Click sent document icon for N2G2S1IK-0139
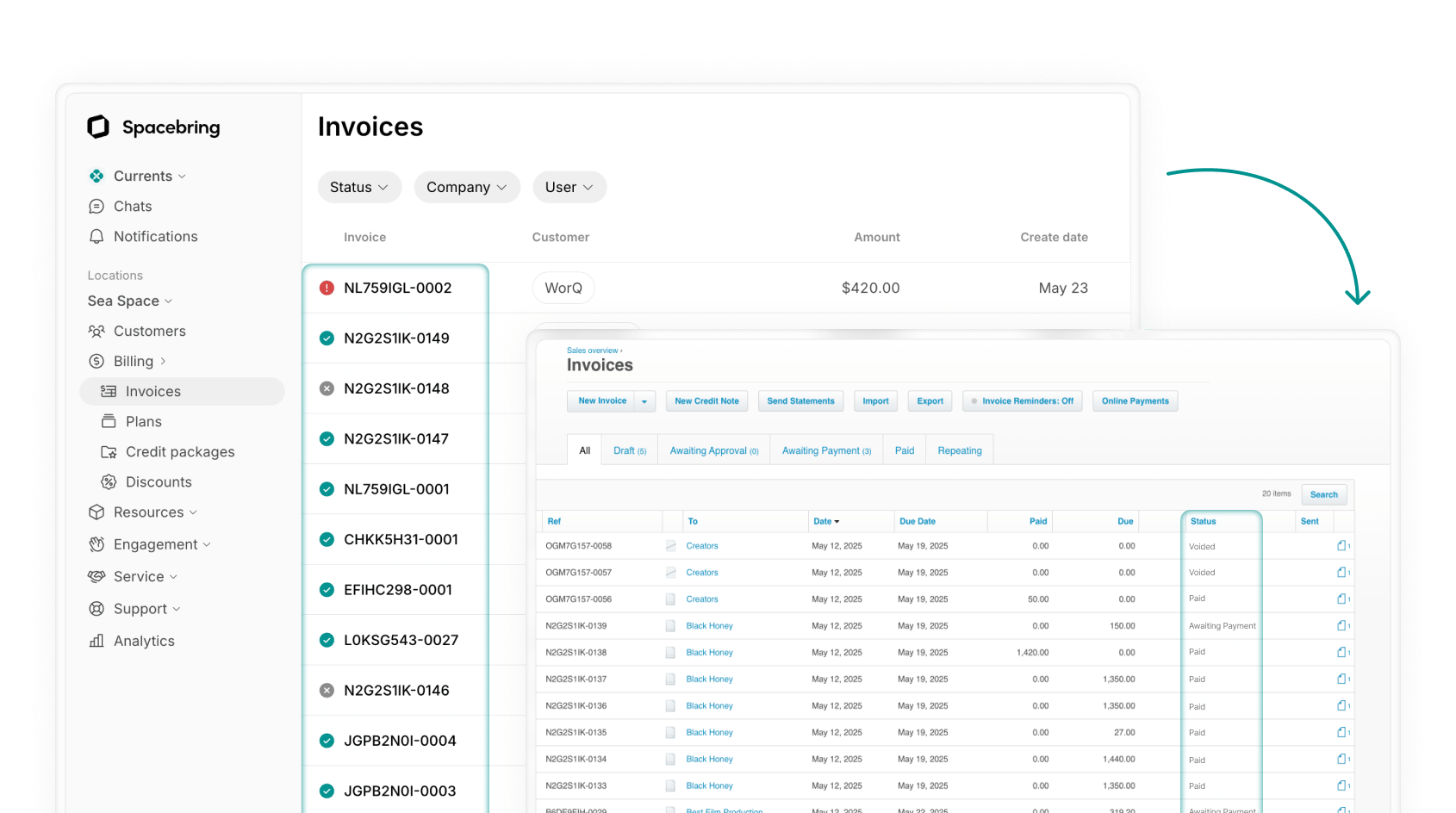Image resolution: width=1456 pixels, height=813 pixels. [x=1342, y=625]
